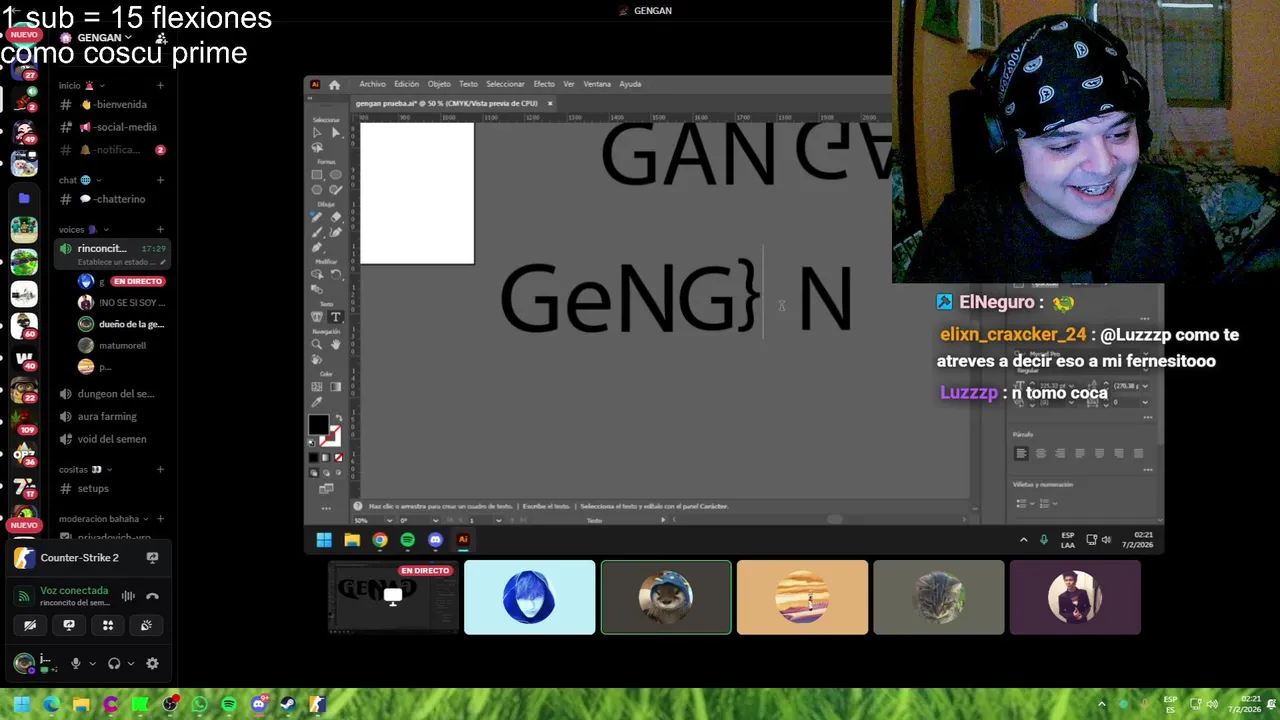Image resolution: width=1280 pixels, height=720 pixels.
Task: Toggle noise suppression waveform icon
Action: click(128, 596)
